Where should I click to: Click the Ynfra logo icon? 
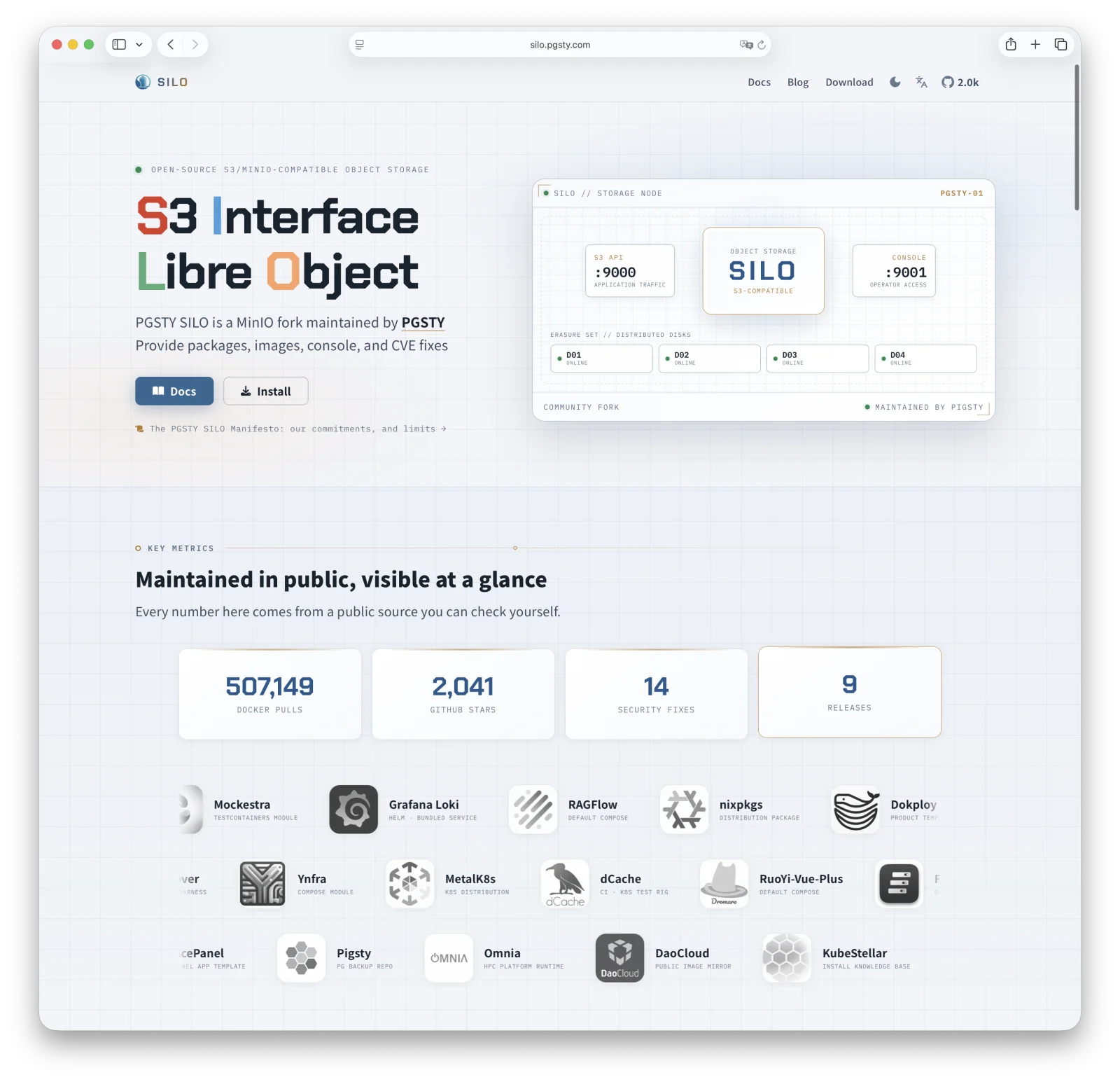pyautogui.click(x=262, y=884)
